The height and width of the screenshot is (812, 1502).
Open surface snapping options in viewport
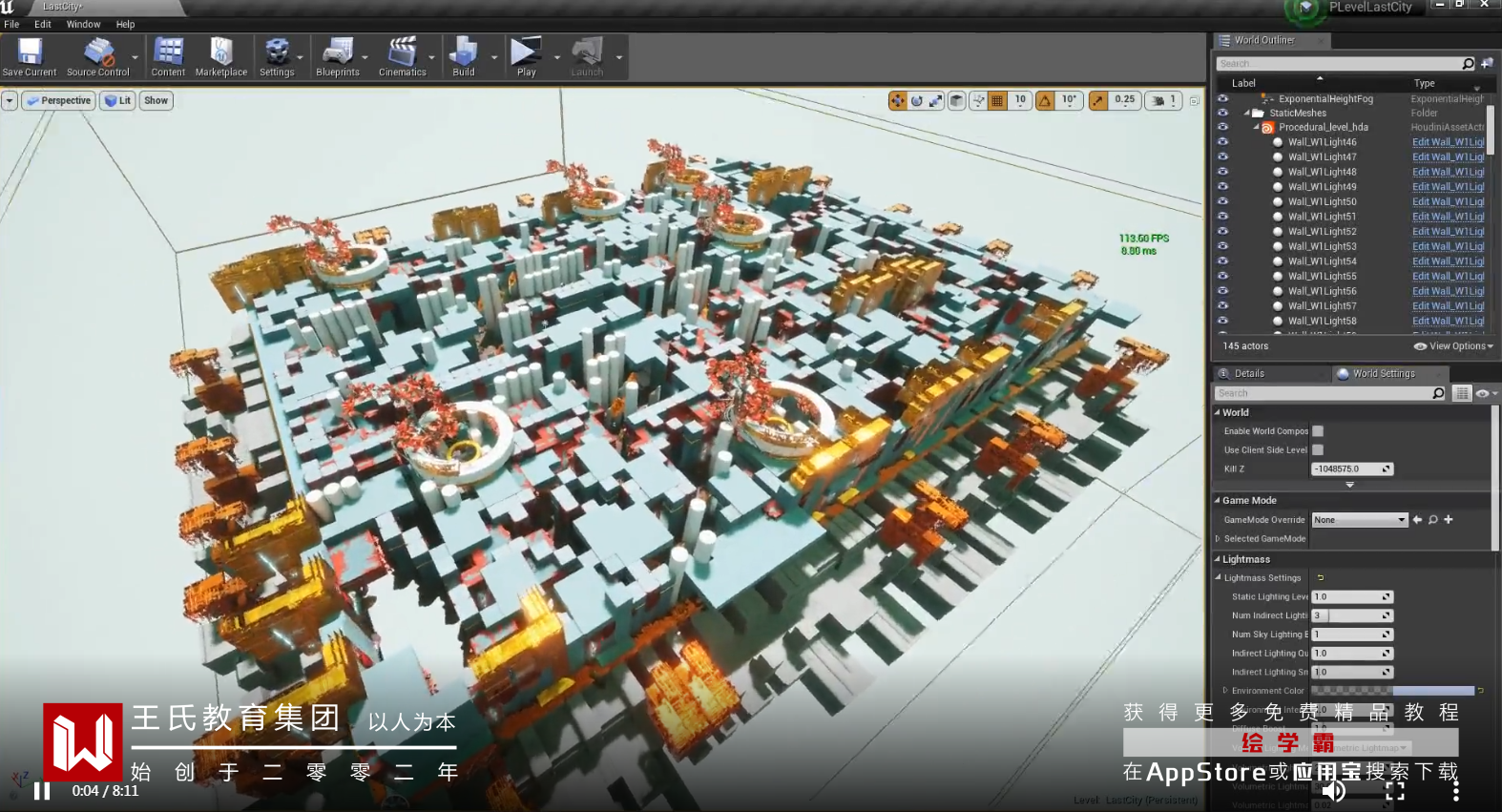[978, 100]
